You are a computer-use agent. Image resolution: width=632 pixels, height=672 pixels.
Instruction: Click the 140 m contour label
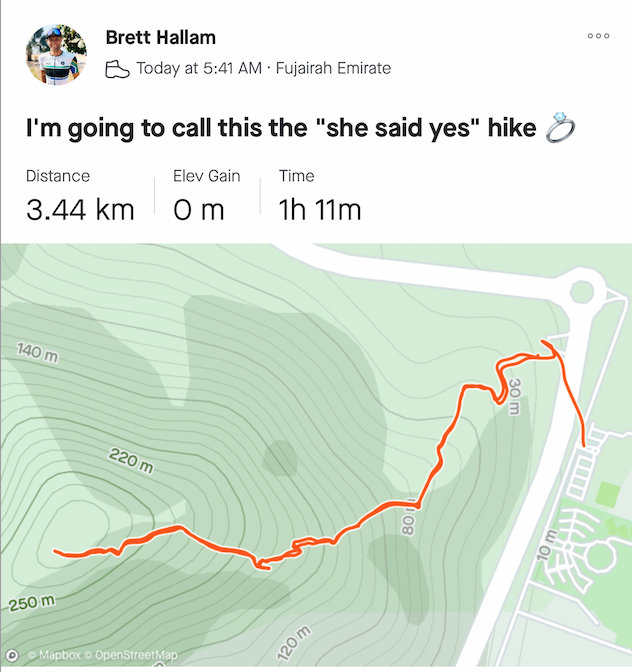point(37,353)
